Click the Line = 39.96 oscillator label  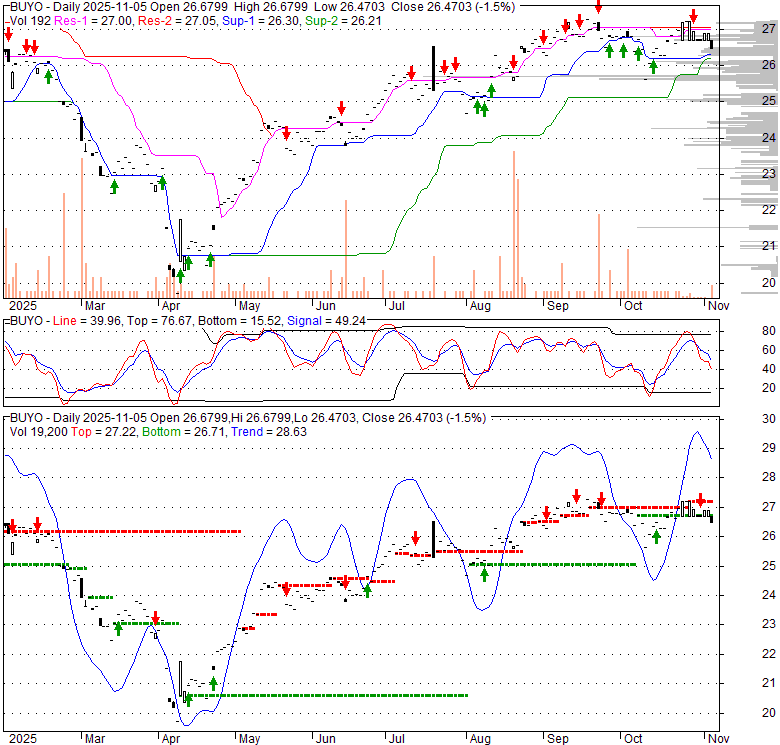(x=74, y=321)
